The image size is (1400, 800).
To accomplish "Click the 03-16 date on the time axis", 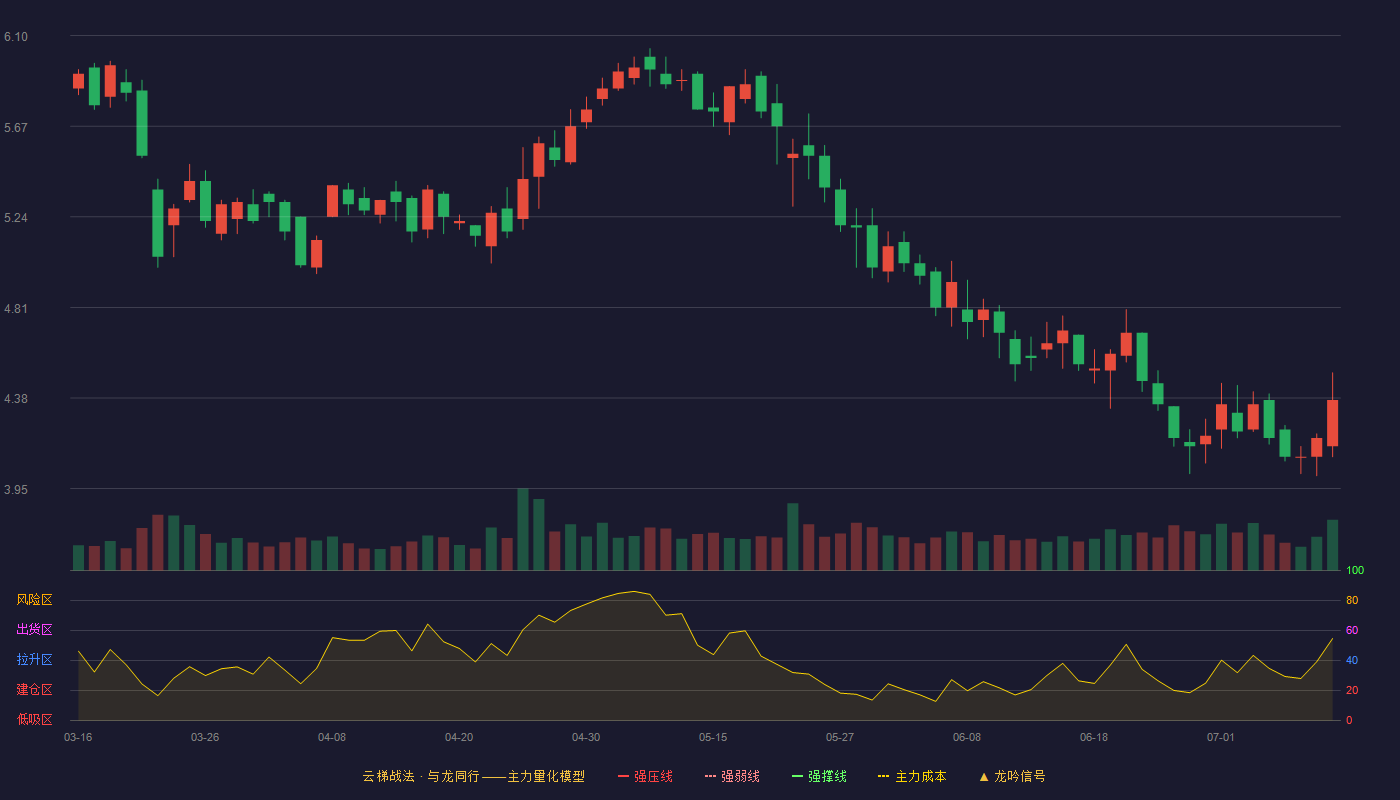I will tap(78, 737).
